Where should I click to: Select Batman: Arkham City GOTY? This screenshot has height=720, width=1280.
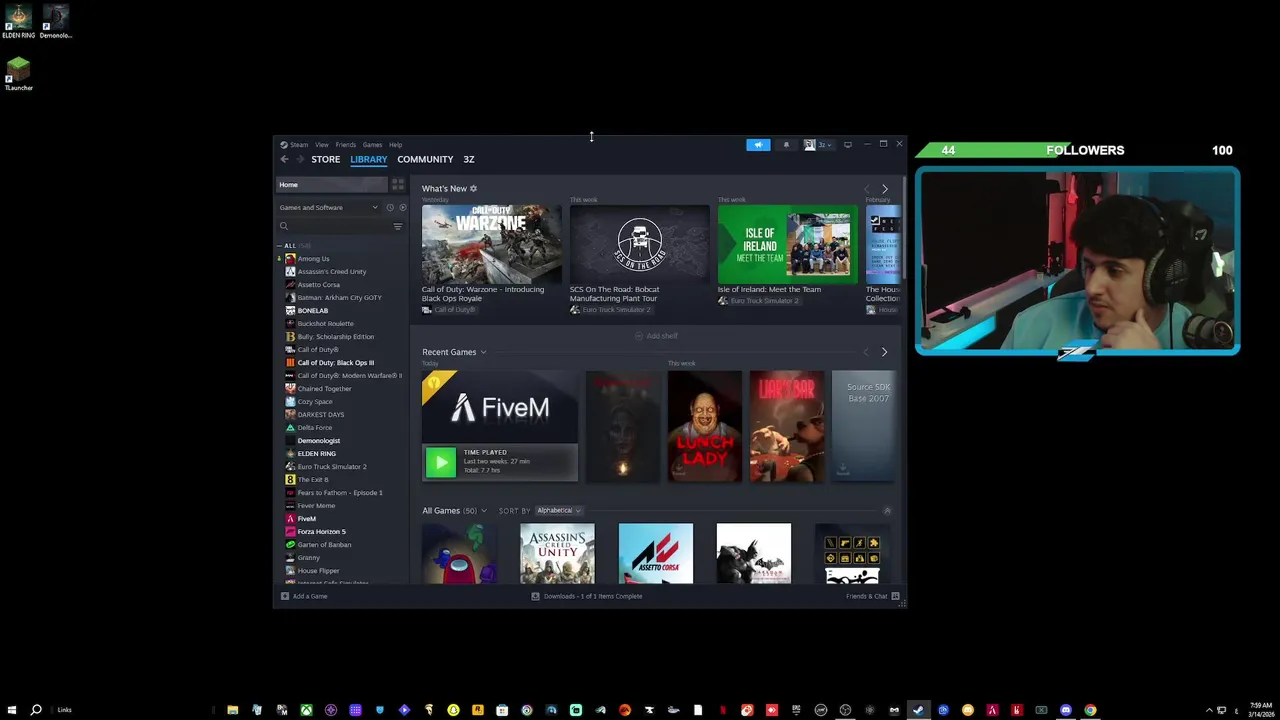coord(339,298)
